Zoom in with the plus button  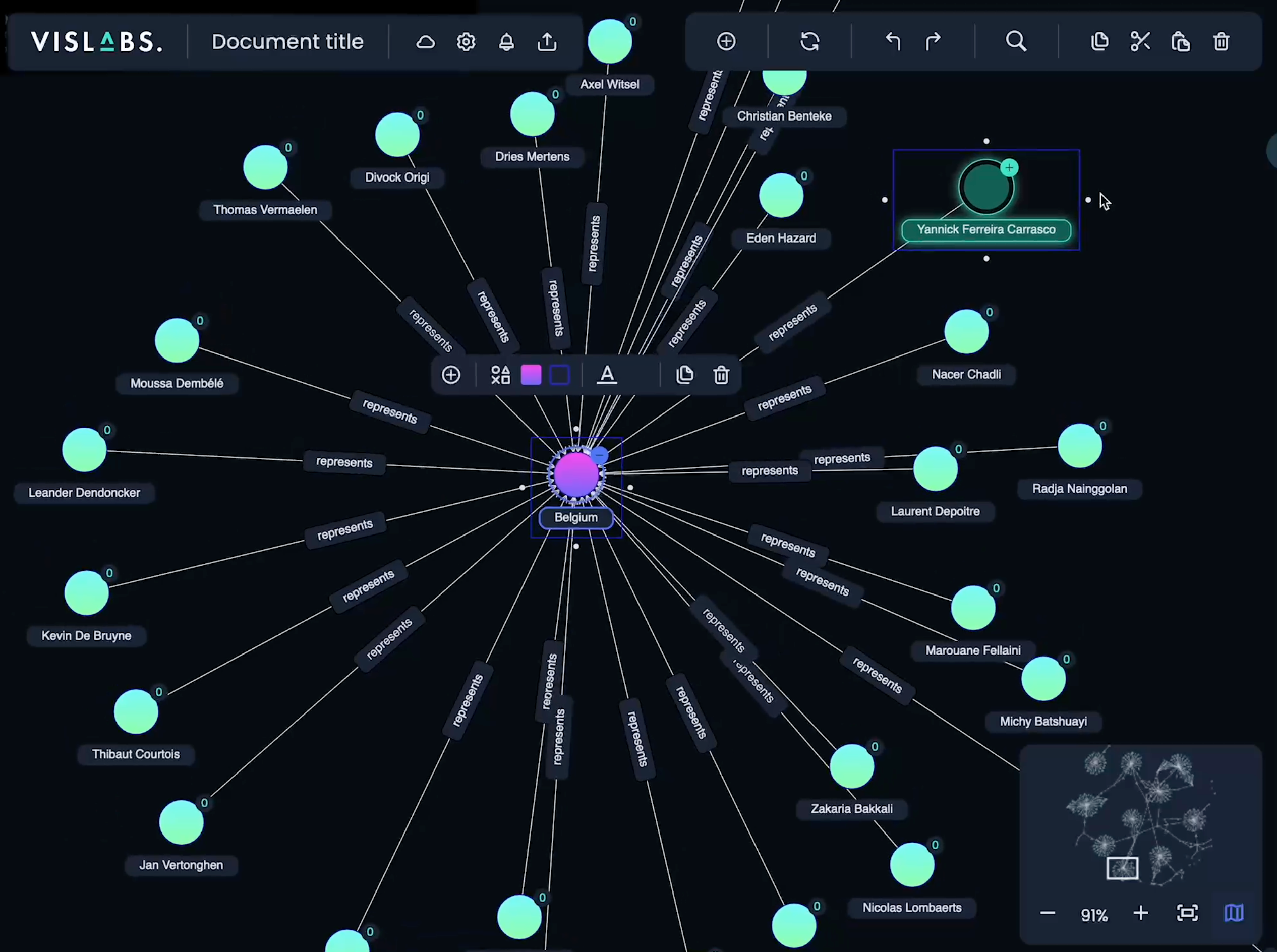click(x=1141, y=914)
